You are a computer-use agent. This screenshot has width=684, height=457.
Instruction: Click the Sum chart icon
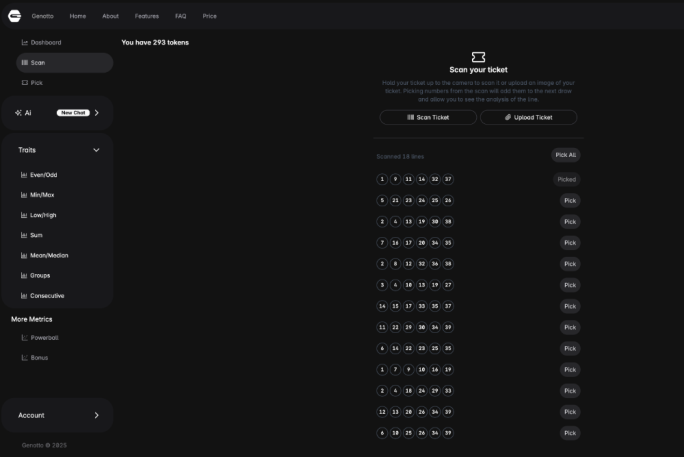click(x=24, y=235)
